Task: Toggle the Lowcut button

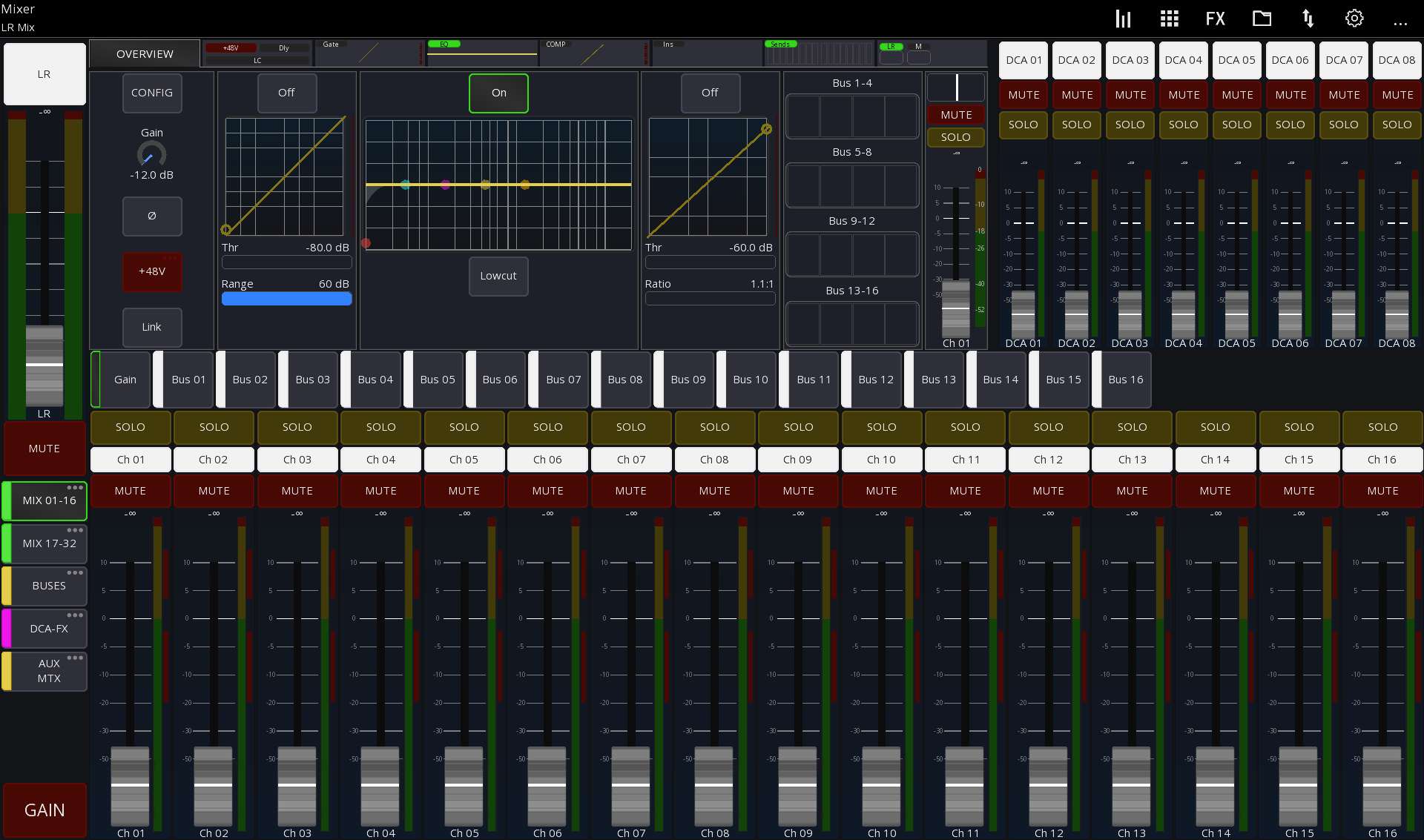Action: [x=498, y=276]
